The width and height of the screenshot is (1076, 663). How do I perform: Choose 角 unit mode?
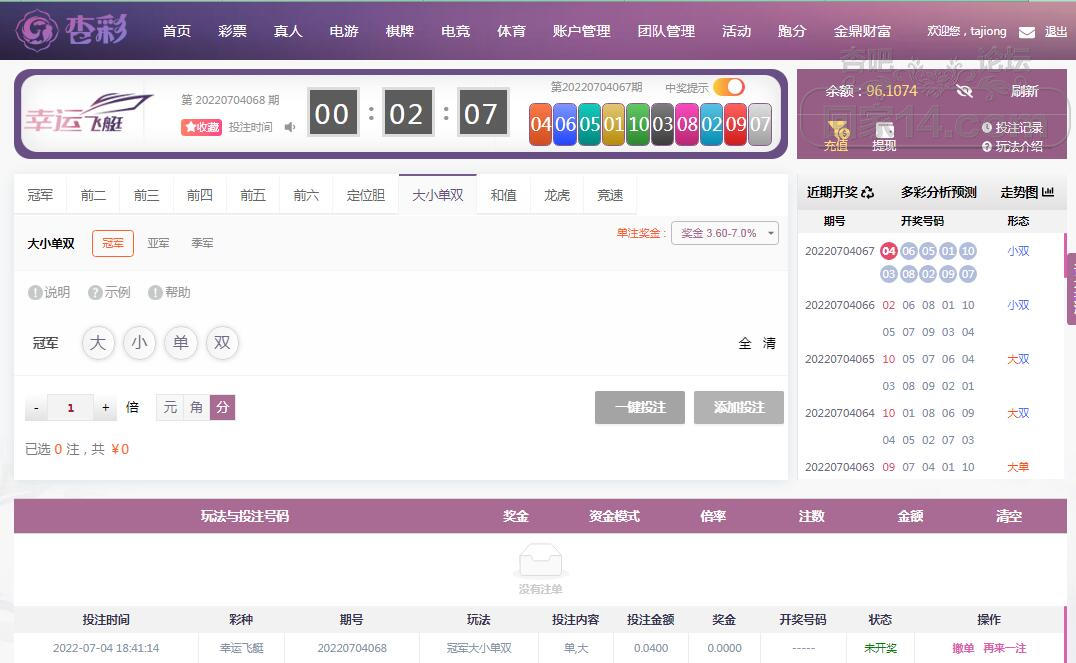(x=196, y=407)
